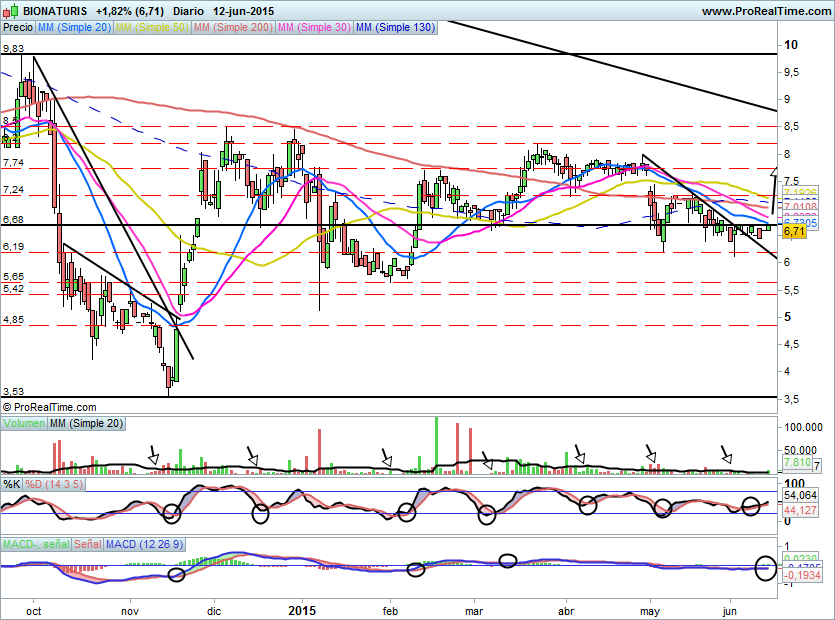835x620 pixels.
Task: Click the MM (Simple 200) moving average label
Action: point(232,28)
